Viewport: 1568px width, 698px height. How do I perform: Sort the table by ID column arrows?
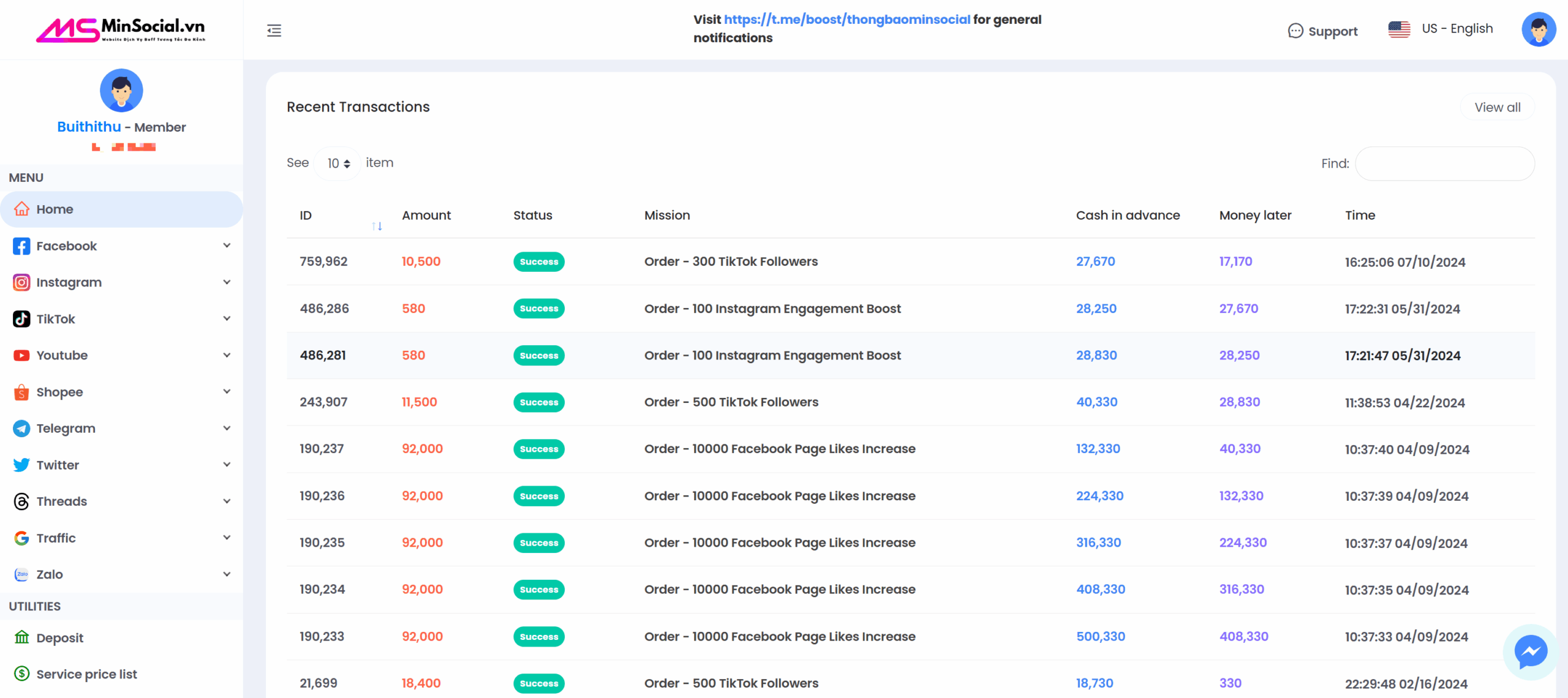pyautogui.click(x=377, y=227)
